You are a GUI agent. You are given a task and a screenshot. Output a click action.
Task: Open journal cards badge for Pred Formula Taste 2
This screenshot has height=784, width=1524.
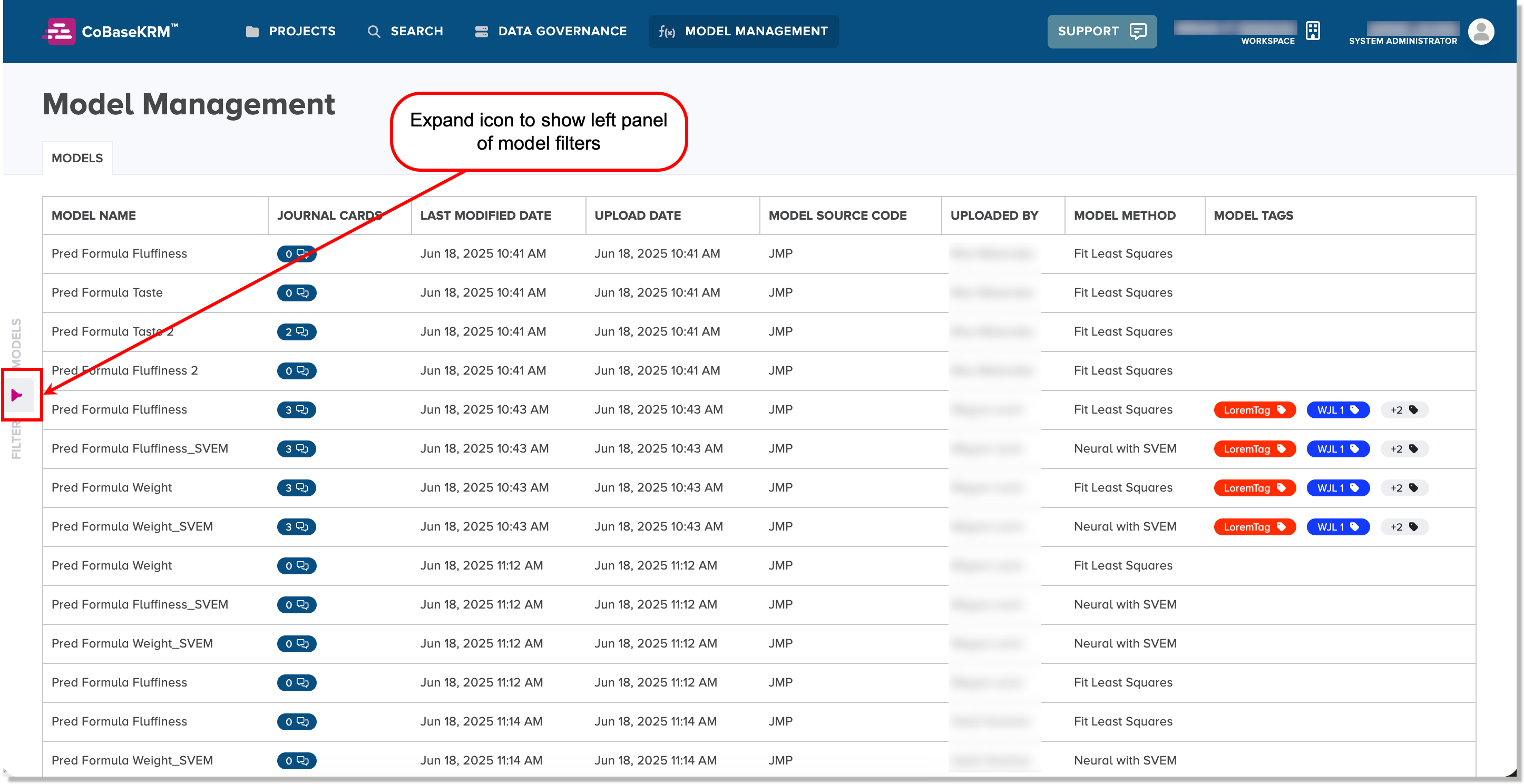coord(296,332)
